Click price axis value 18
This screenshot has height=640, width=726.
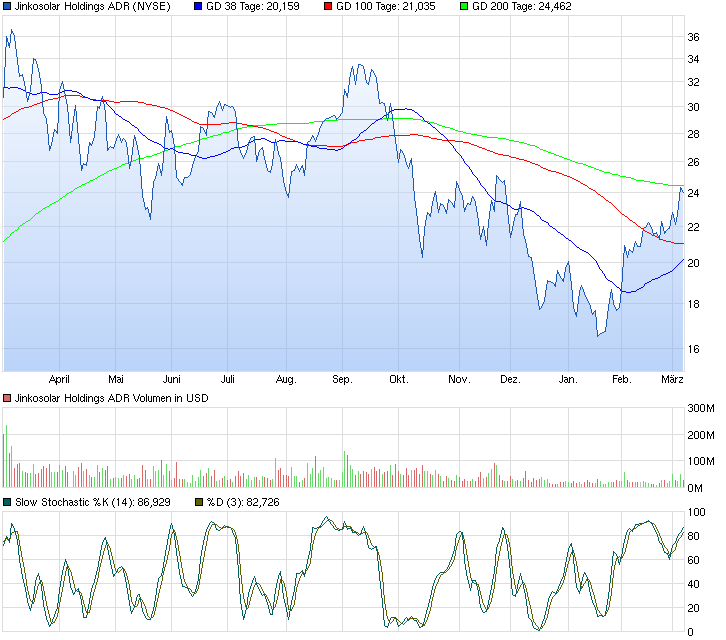693,305
